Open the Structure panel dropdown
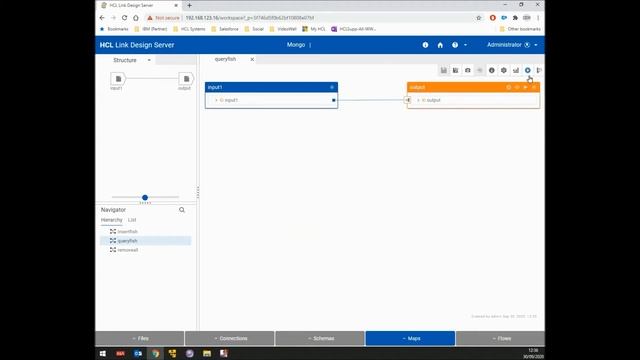Image resolution: width=640 pixels, height=360 pixels. 149,60
